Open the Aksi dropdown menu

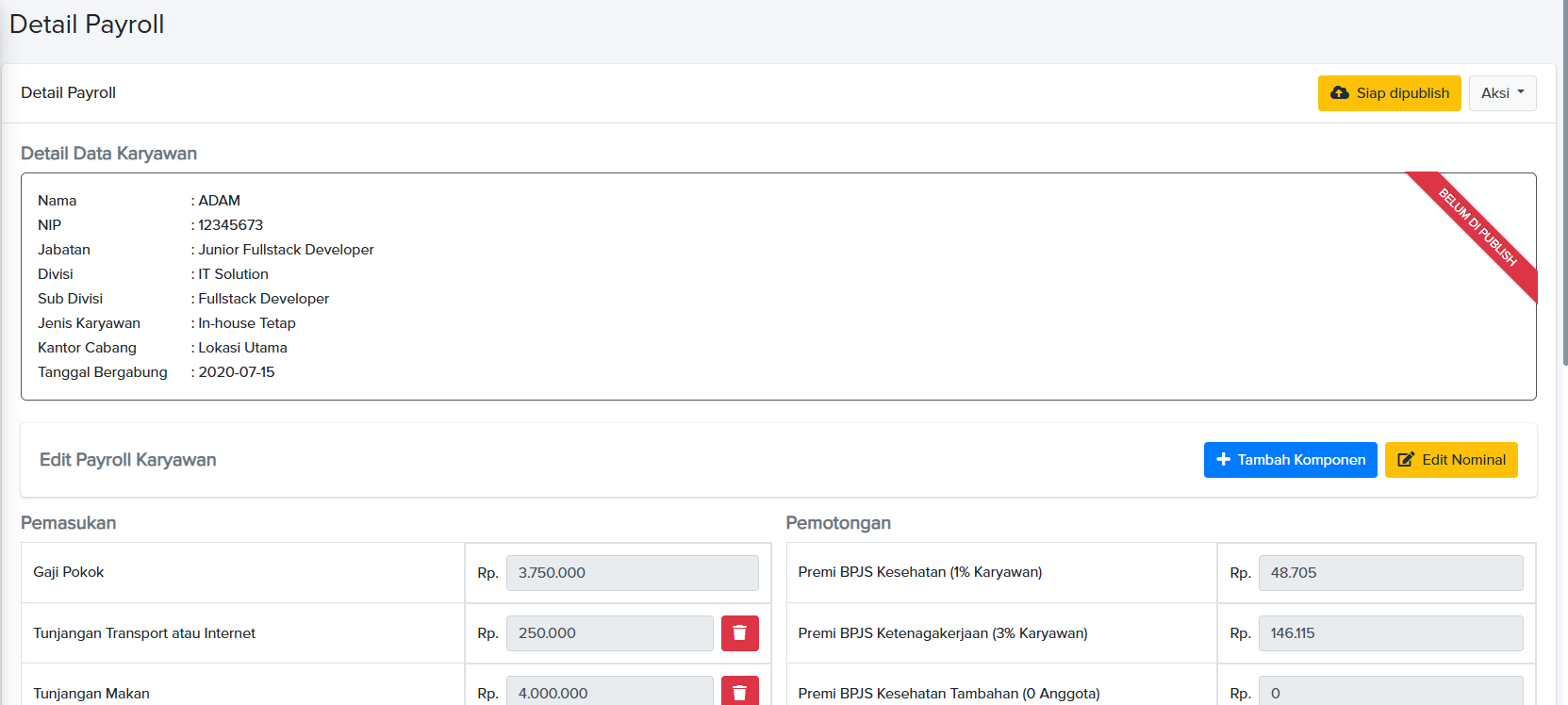tap(1502, 93)
